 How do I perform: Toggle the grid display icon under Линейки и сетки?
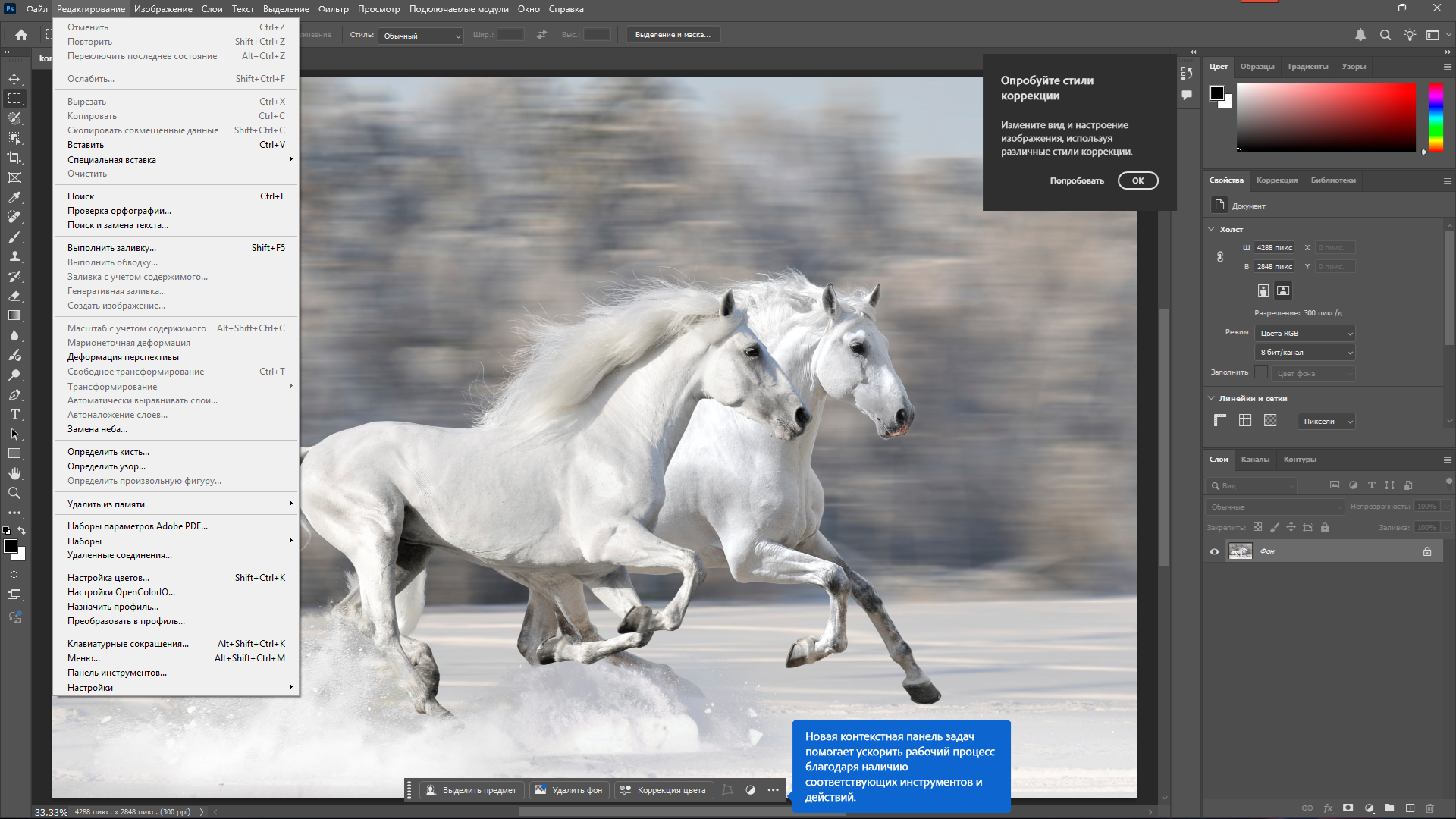point(1245,420)
